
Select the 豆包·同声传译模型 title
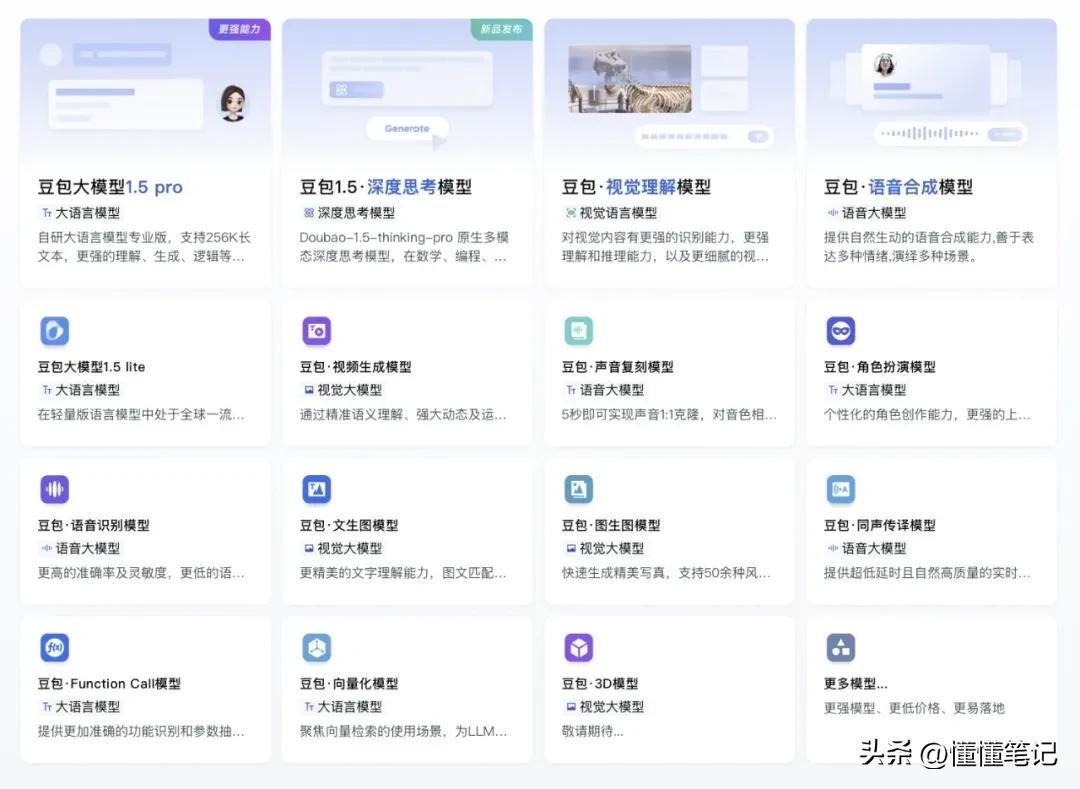[x=880, y=525]
